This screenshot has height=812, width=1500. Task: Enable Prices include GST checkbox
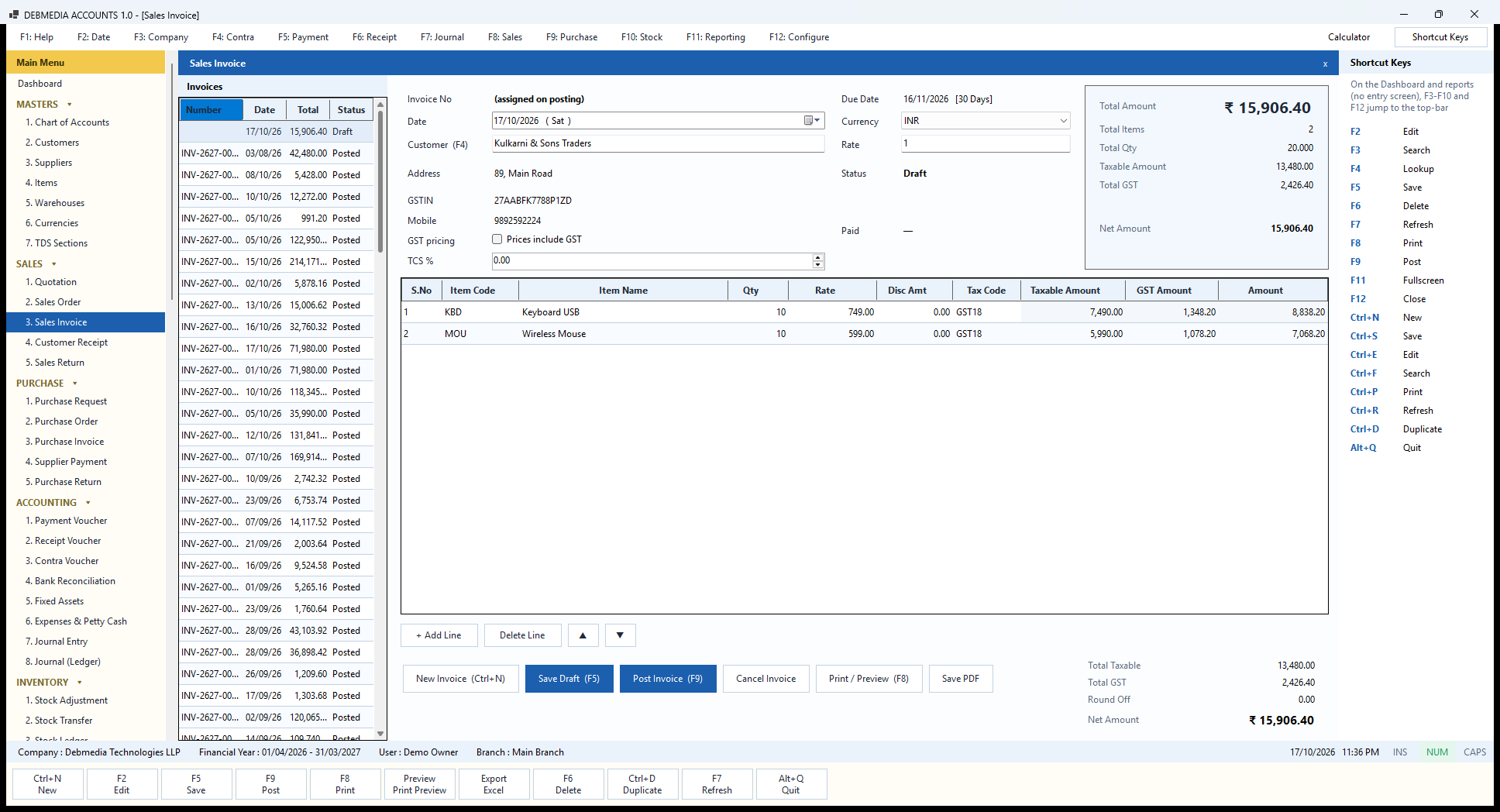pos(497,239)
